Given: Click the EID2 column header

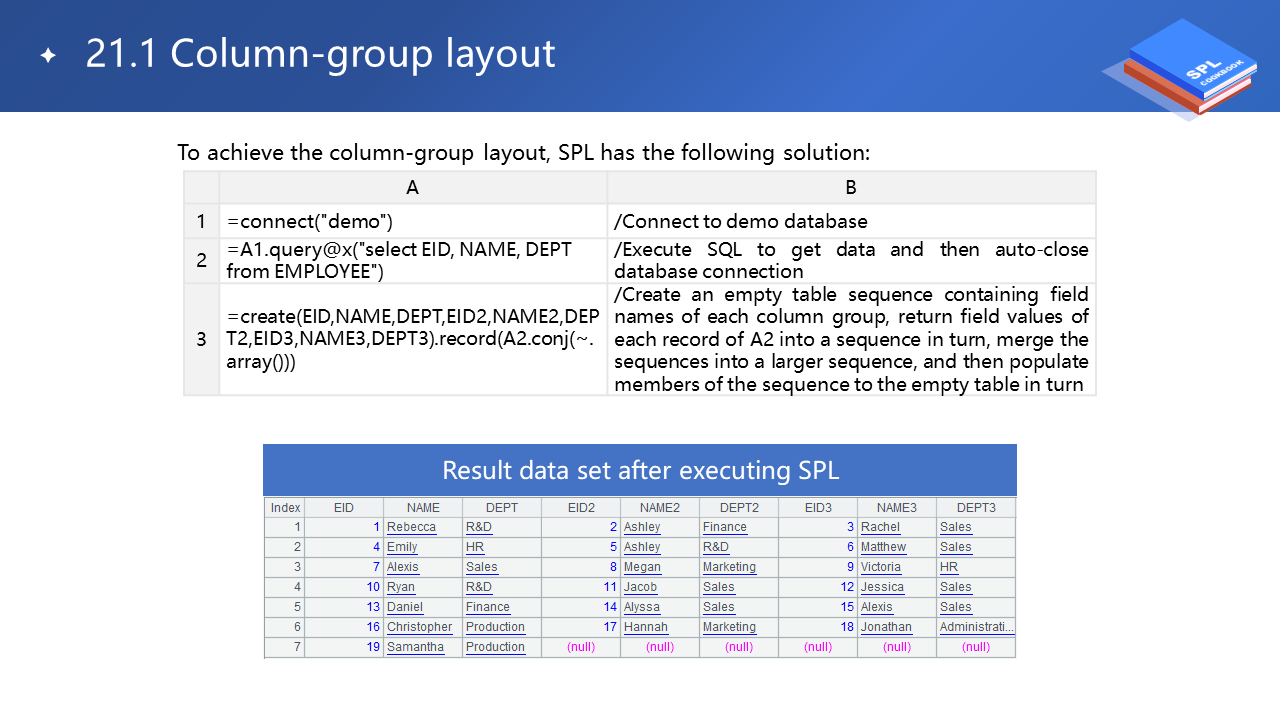Looking at the screenshot, I should [580, 508].
